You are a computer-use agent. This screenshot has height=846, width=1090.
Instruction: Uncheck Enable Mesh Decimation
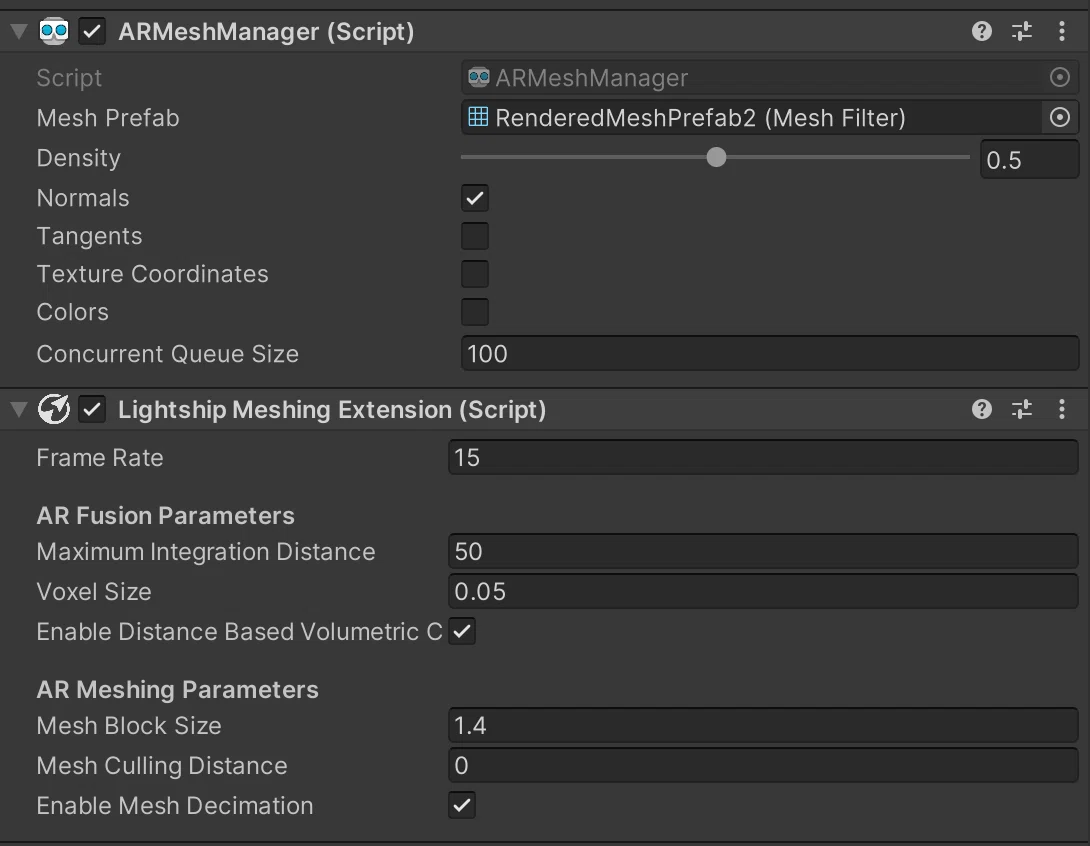point(462,806)
